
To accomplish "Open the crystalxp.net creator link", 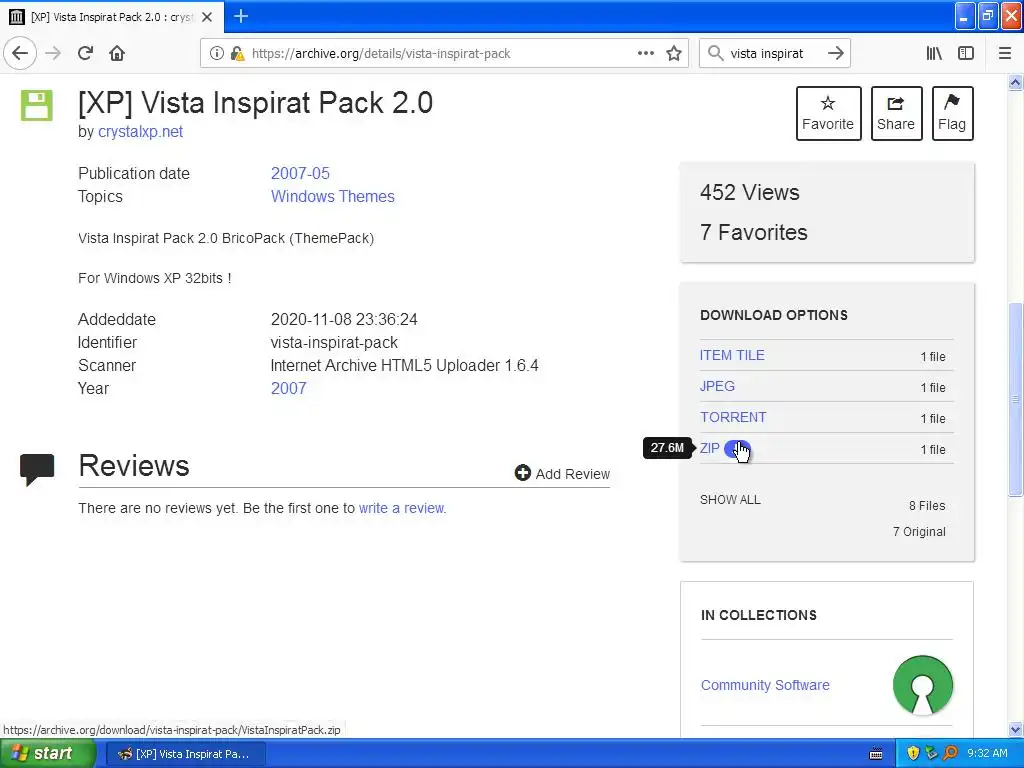I will 140,132.
